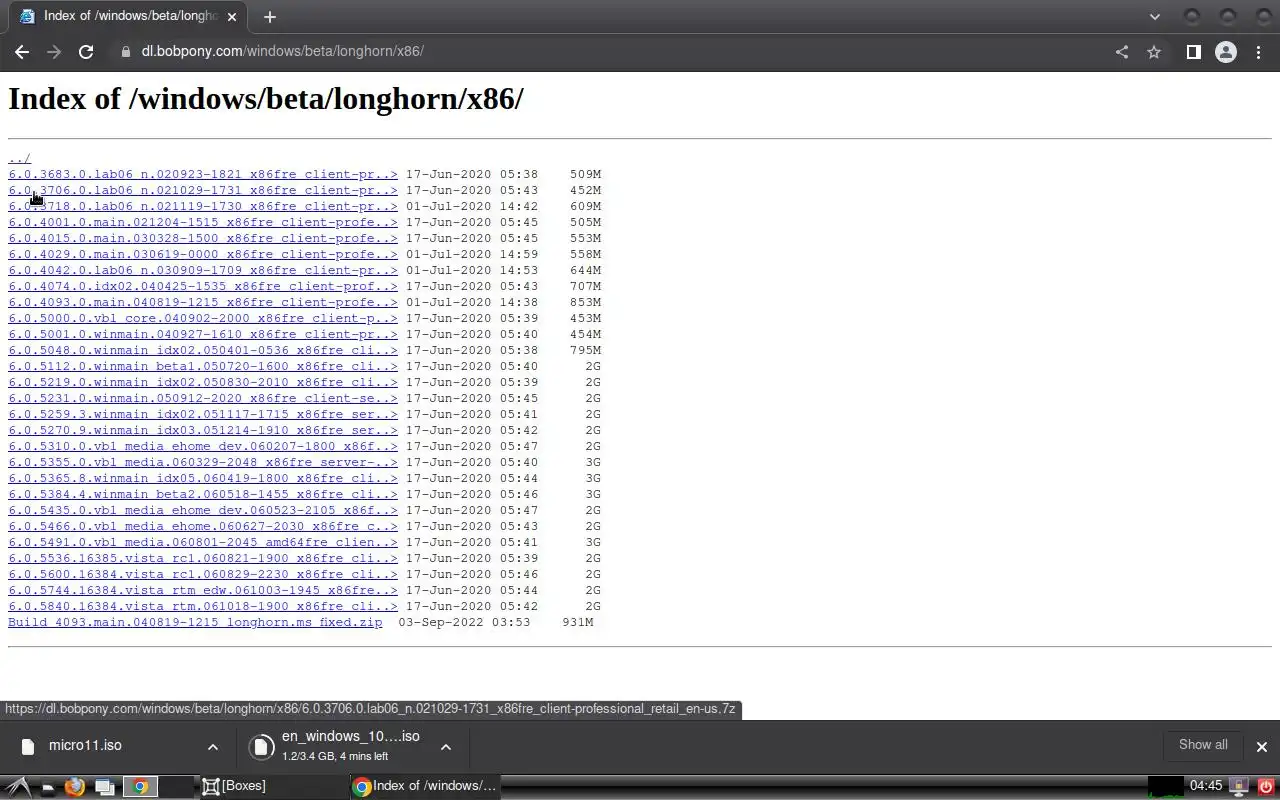Image resolution: width=1280 pixels, height=800 pixels.
Task: Launch Firefox from the taskbar
Action: pos(75,787)
